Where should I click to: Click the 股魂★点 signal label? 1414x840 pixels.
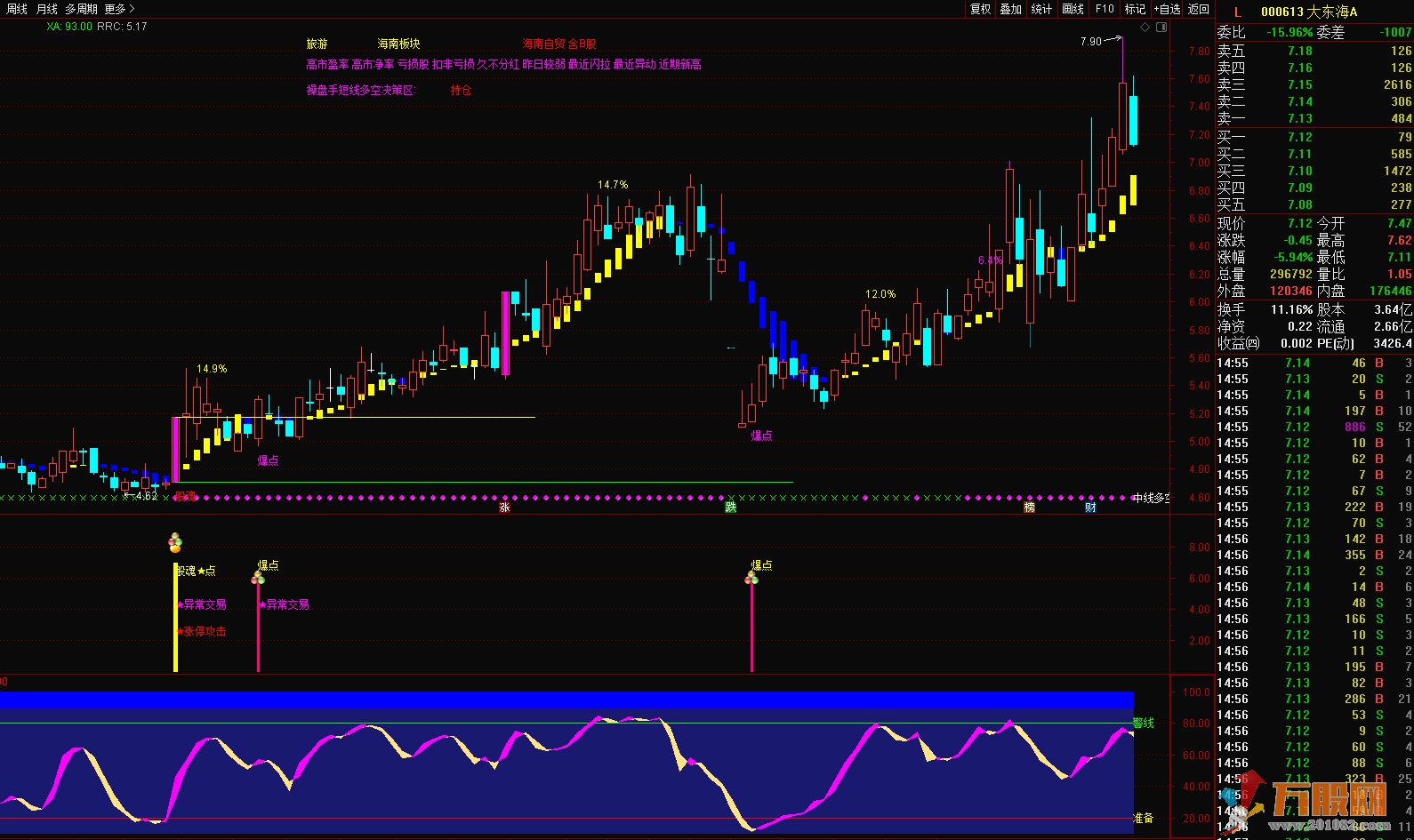196,571
